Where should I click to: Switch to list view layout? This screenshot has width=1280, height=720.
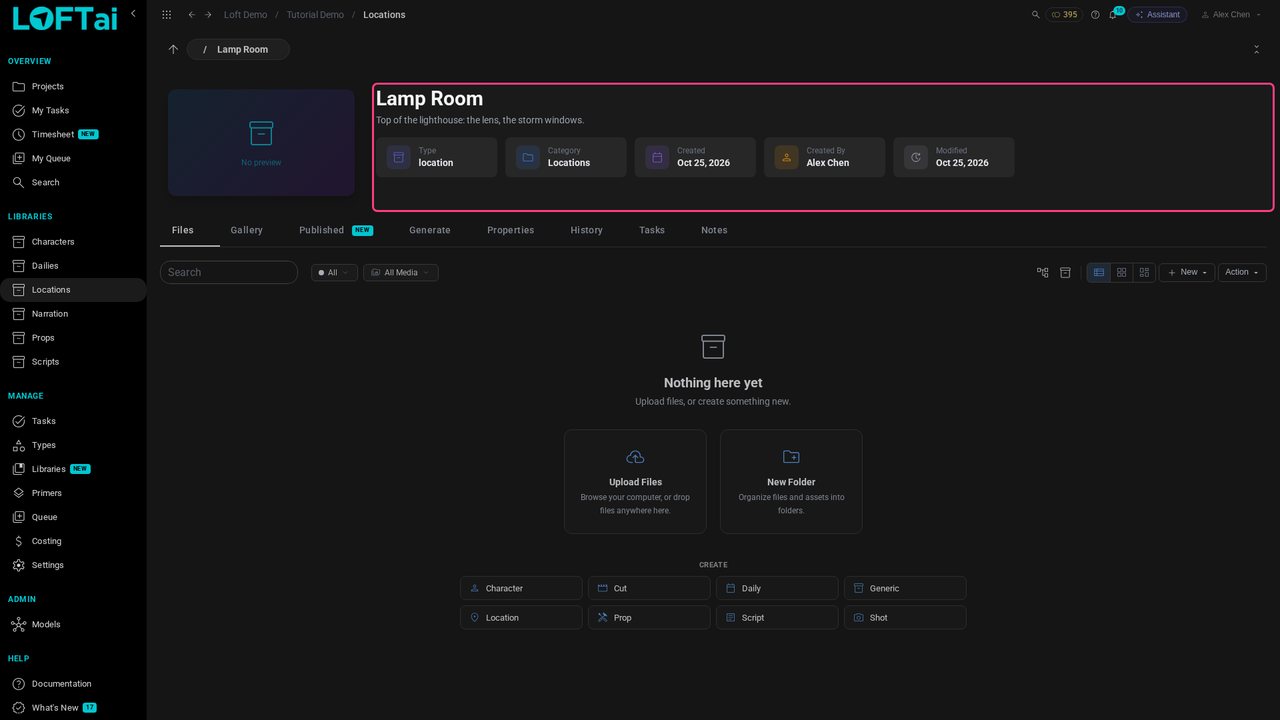click(x=1099, y=272)
